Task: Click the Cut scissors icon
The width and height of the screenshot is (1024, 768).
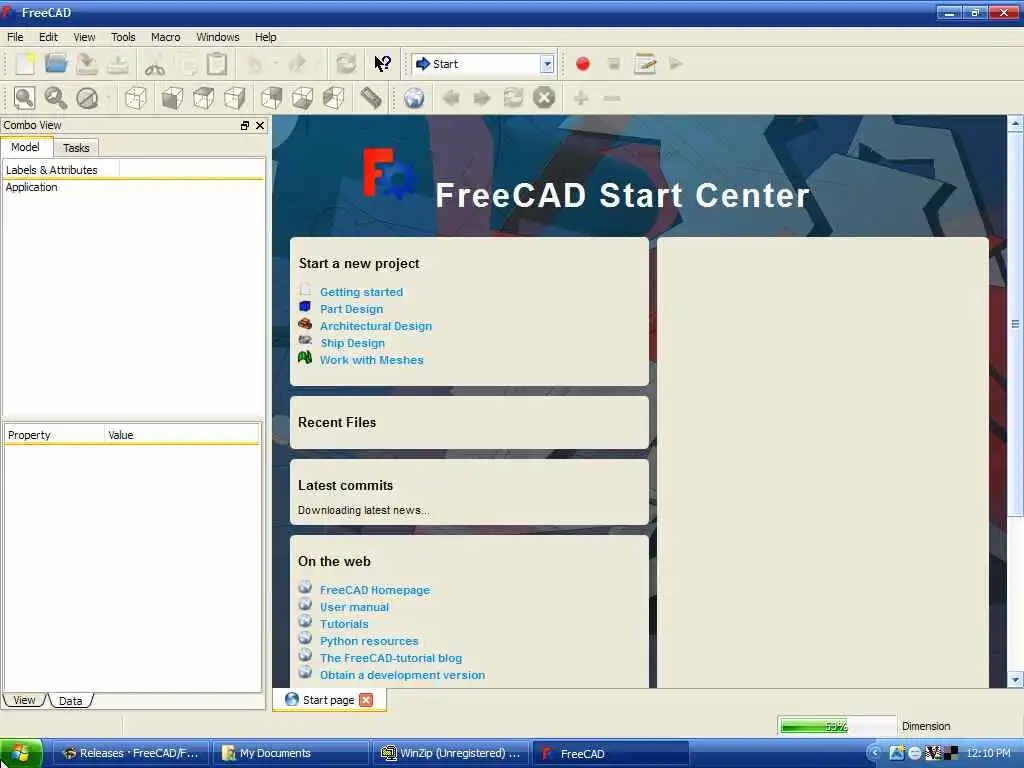Action: click(155, 64)
